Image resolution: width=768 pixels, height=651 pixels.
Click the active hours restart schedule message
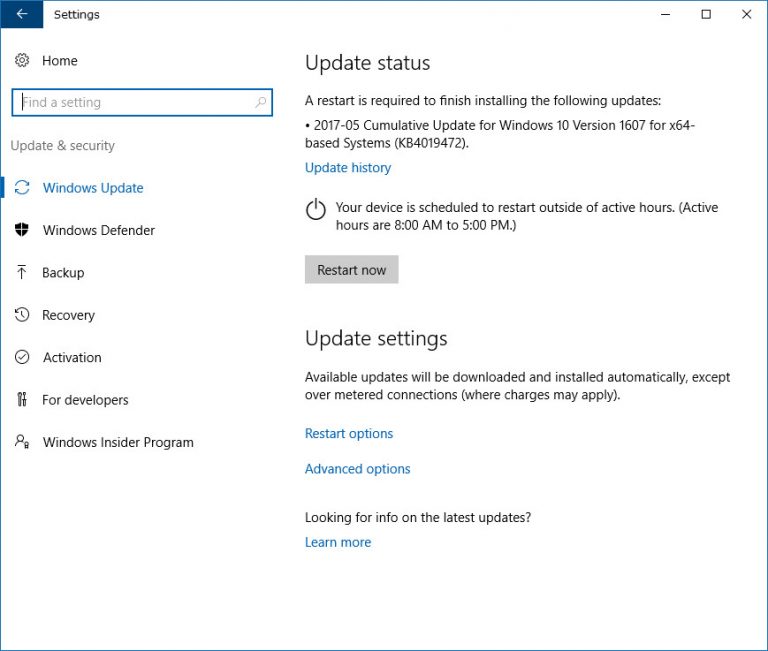(x=527, y=216)
